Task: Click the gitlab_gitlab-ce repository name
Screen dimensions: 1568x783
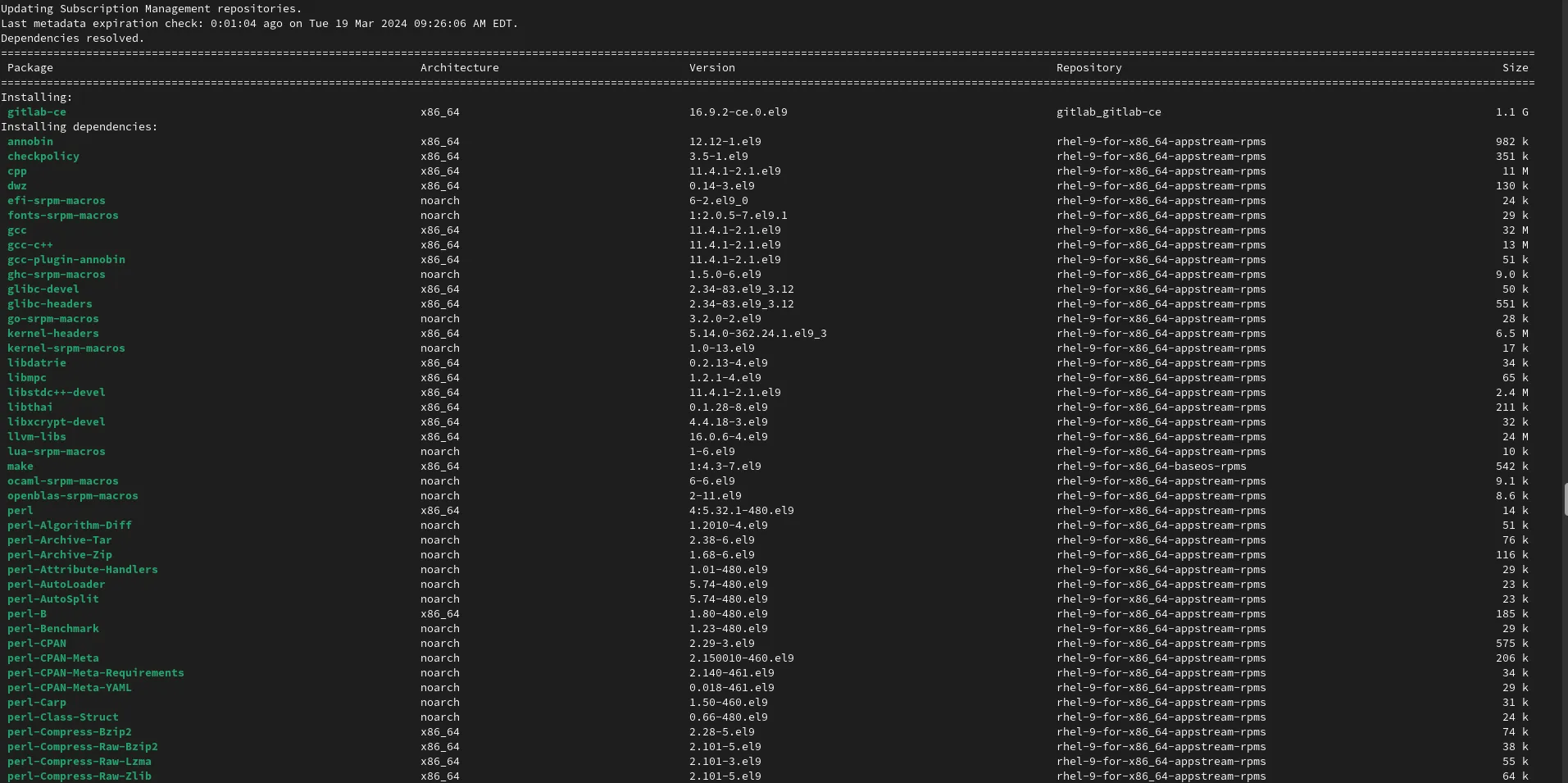Action: [1109, 112]
